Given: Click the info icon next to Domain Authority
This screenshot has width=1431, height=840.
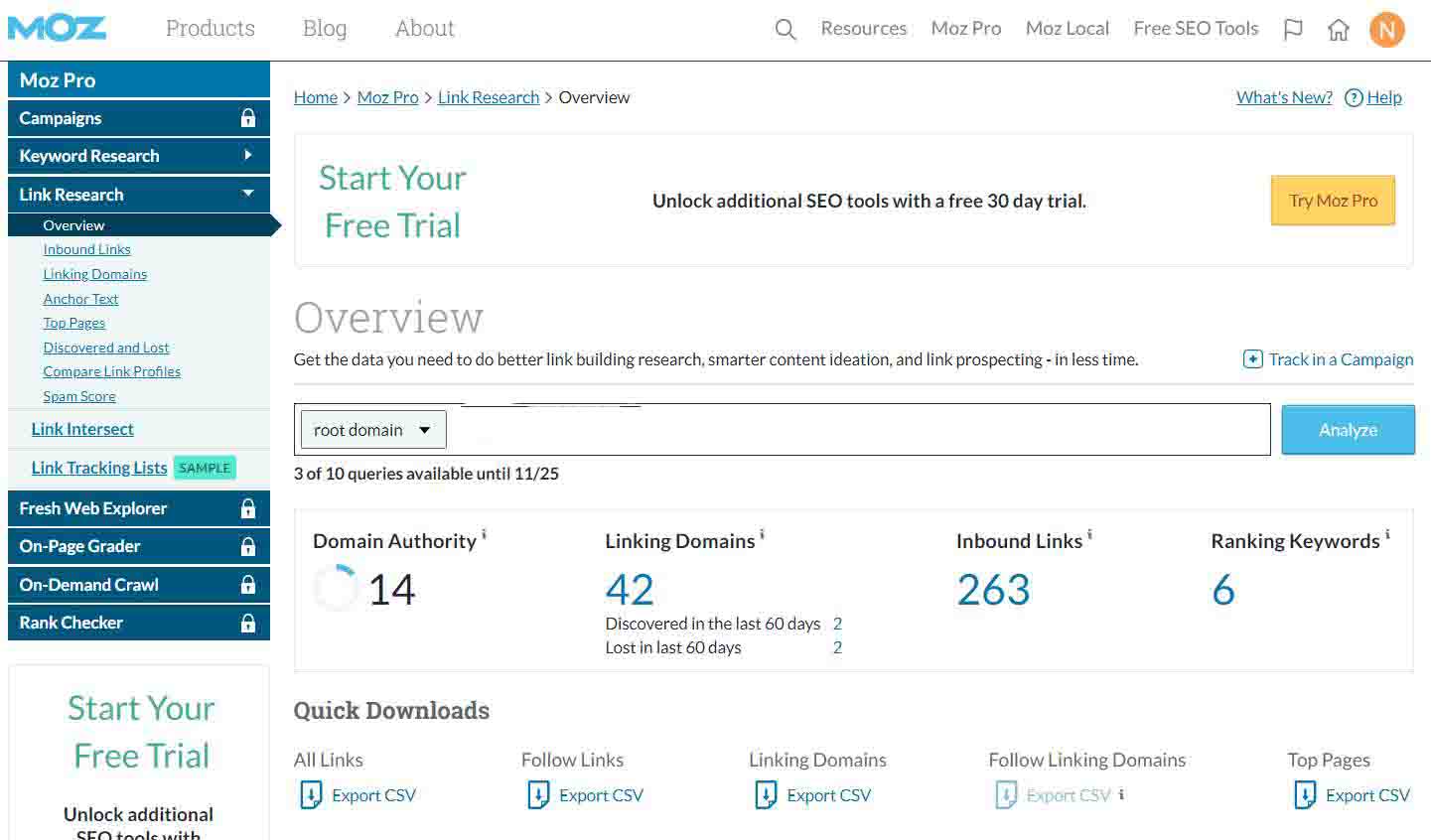Looking at the screenshot, I should pyautogui.click(x=485, y=533).
